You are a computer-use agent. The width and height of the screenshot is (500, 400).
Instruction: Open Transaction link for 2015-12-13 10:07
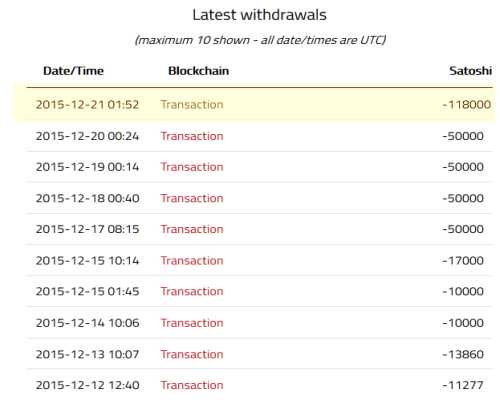(x=192, y=354)
